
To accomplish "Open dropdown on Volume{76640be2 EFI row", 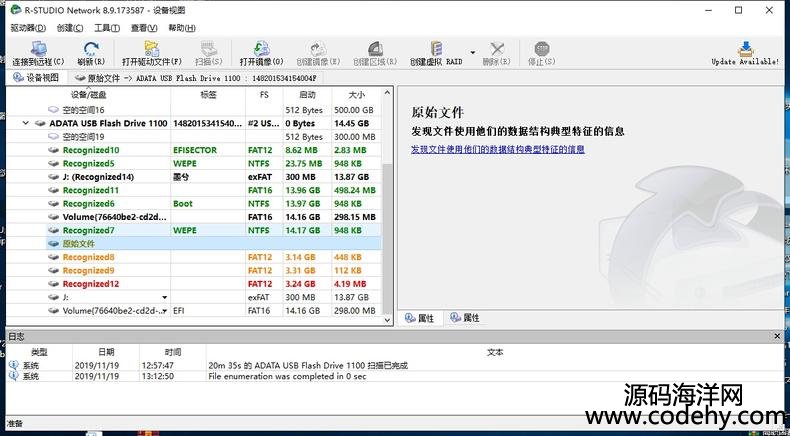I will [164, 311].
